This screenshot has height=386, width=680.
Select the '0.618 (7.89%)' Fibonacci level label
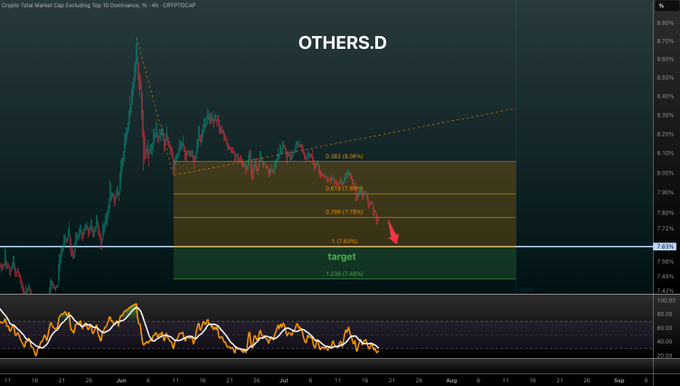344,189
